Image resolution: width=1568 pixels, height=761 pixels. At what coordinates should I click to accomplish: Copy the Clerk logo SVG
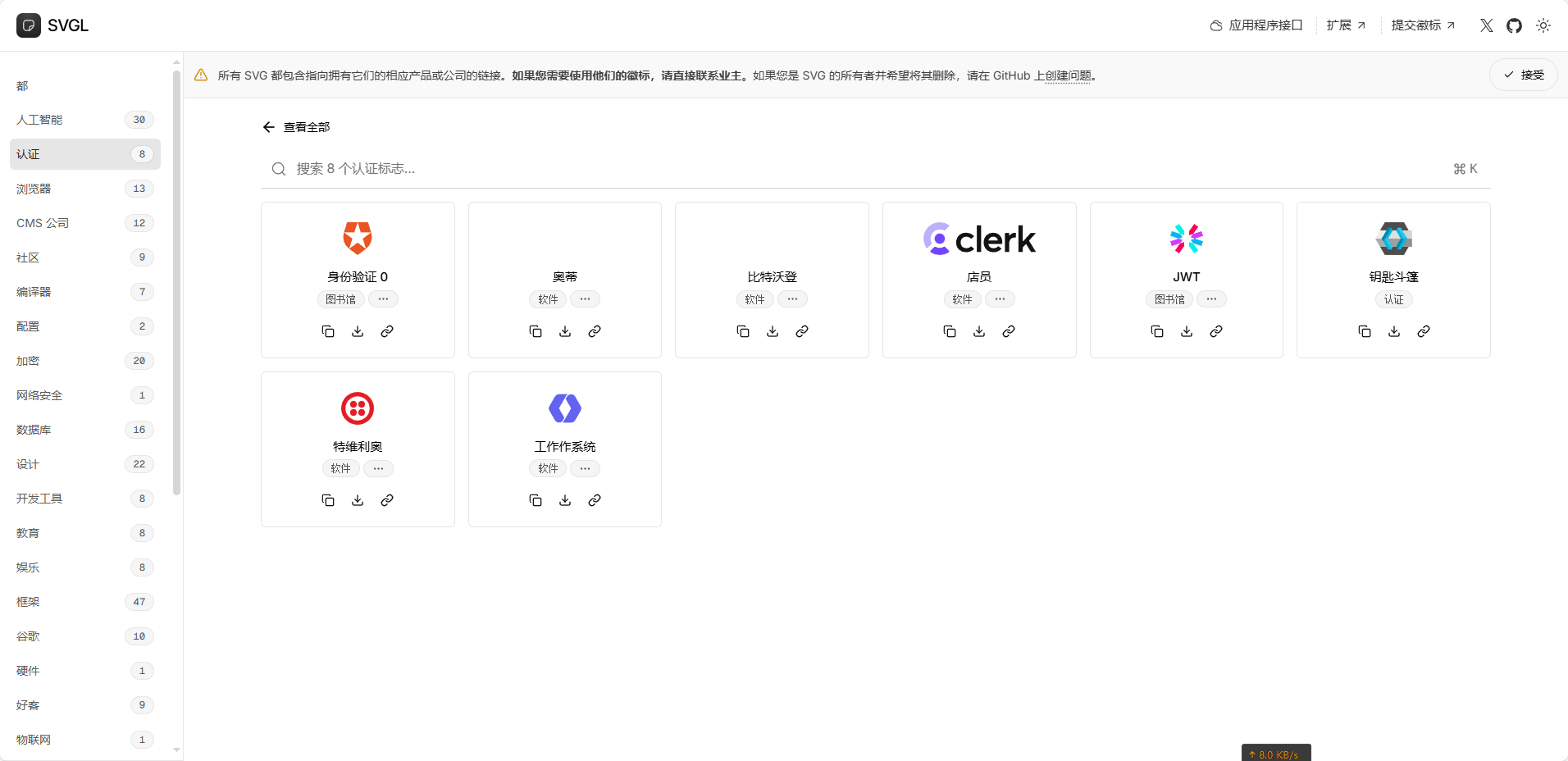click(x=950, y=331)
